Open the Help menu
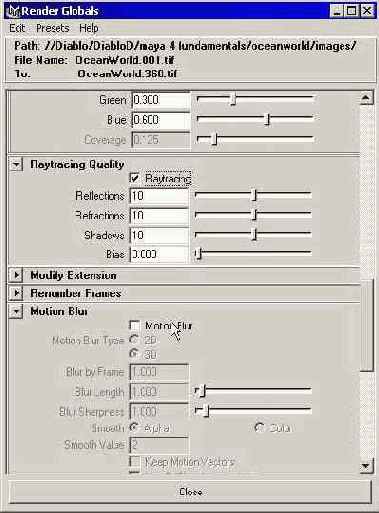379x513 pixels. pyautogui.click(x=89, y=28)
